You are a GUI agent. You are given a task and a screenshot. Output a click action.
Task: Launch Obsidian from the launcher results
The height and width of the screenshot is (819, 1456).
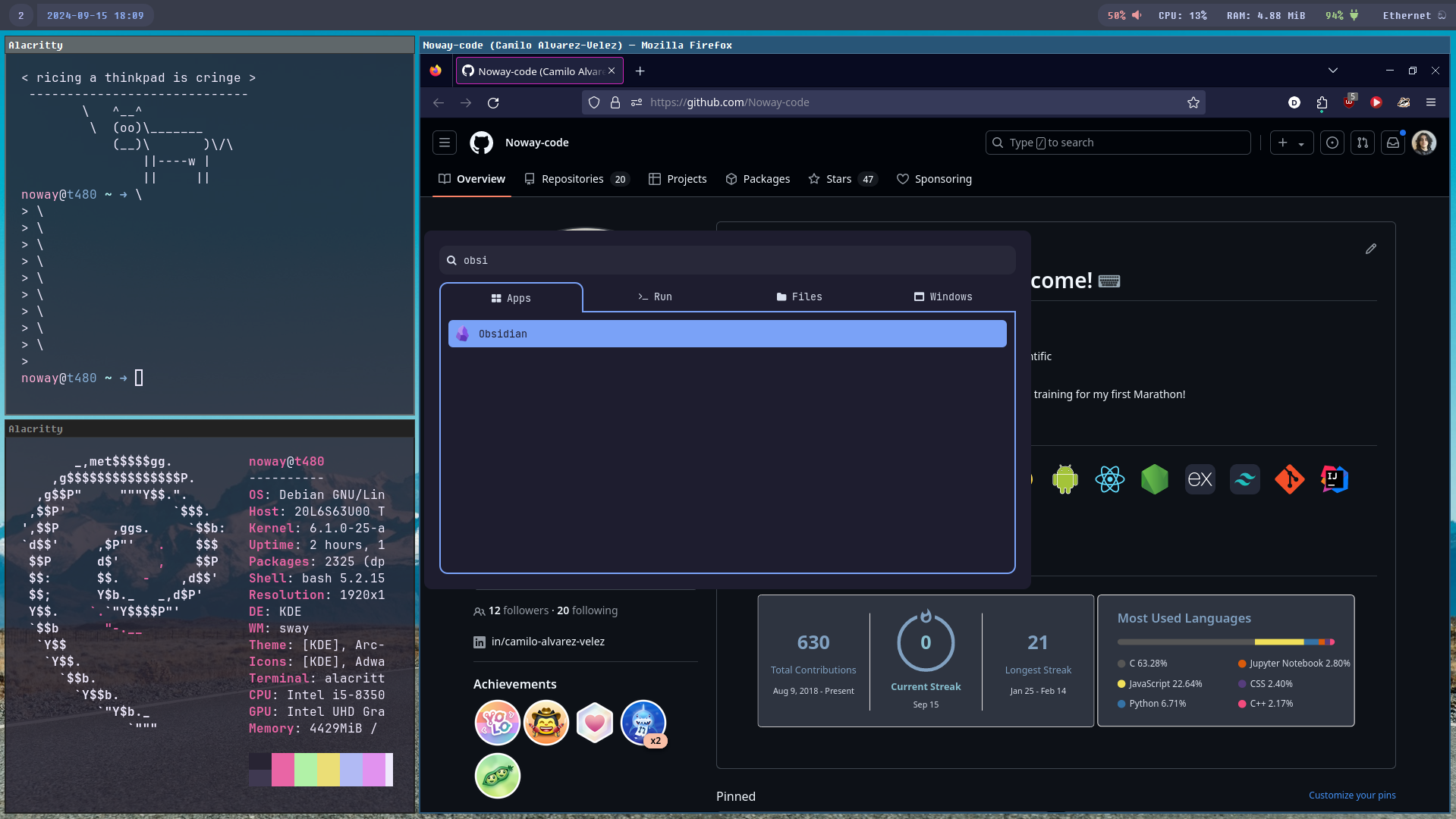pos(727,334)
